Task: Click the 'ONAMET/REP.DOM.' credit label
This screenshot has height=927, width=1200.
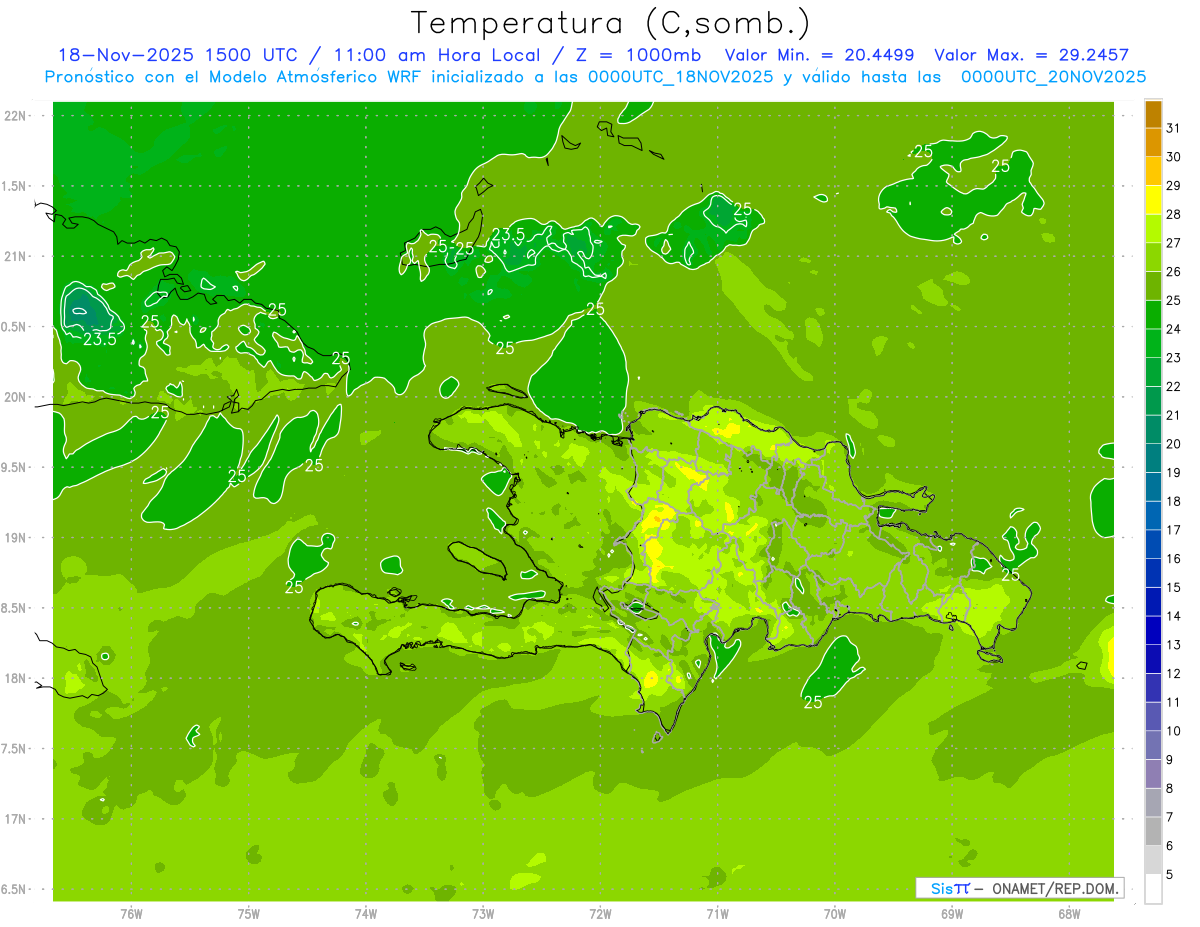Action: tap(1055, 888)
